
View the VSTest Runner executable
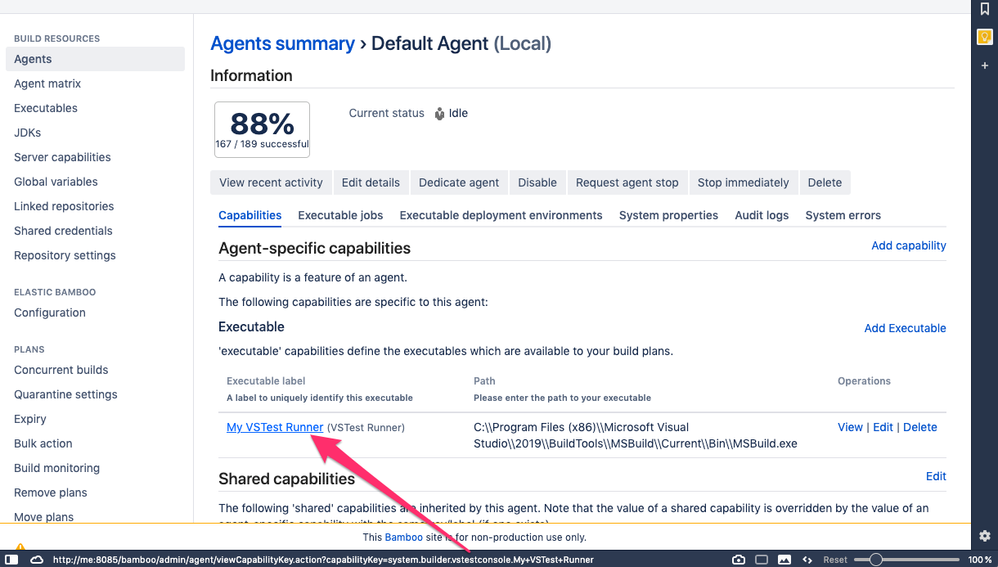point(850,427)
